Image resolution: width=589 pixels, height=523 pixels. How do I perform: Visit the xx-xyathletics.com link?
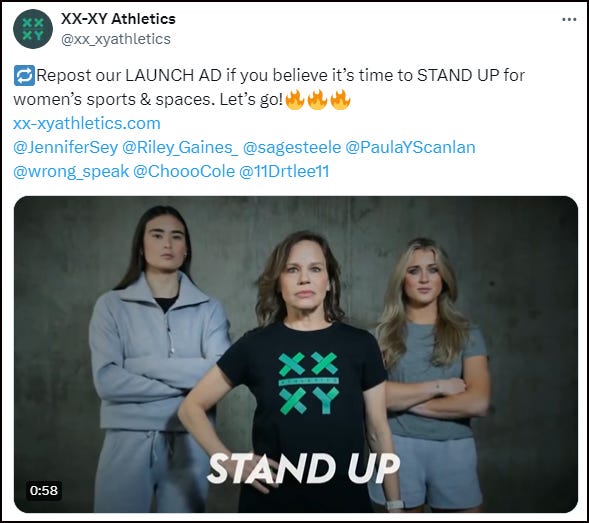87,124
